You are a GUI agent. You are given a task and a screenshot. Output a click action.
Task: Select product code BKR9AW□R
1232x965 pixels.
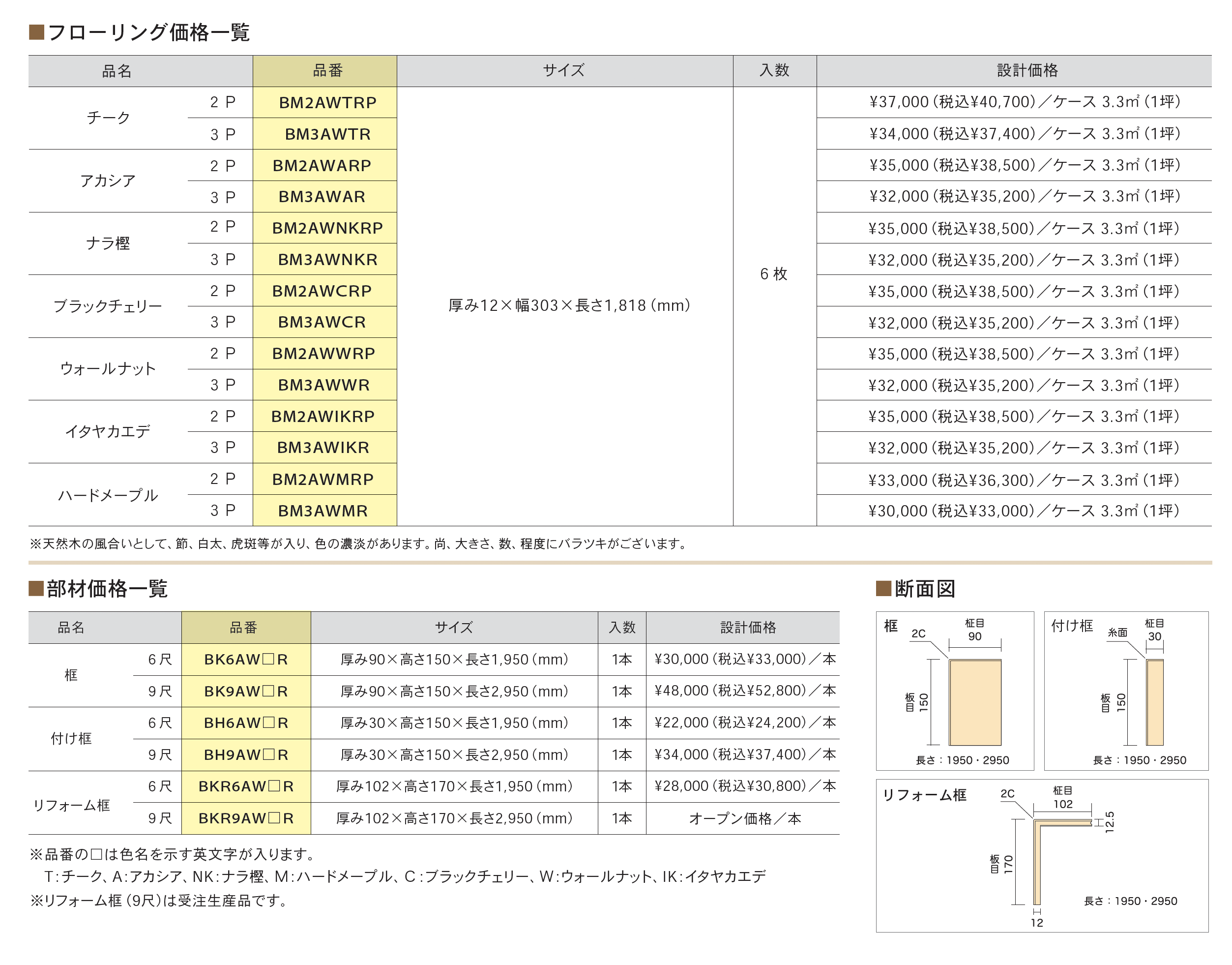pos(246,818)
